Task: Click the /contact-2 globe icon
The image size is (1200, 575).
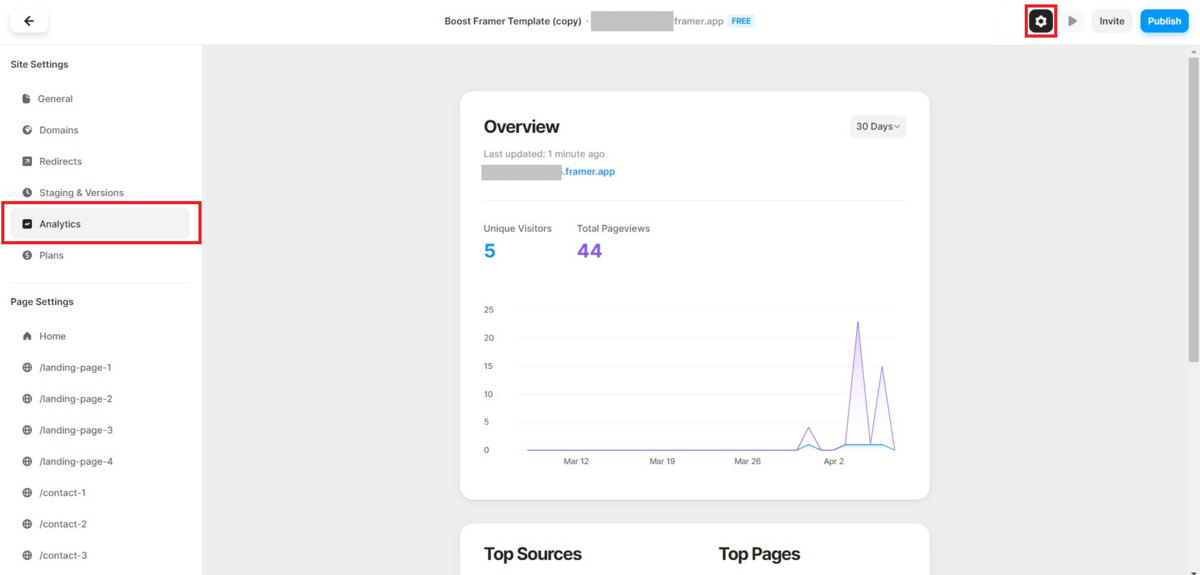Action: (27, 524)
